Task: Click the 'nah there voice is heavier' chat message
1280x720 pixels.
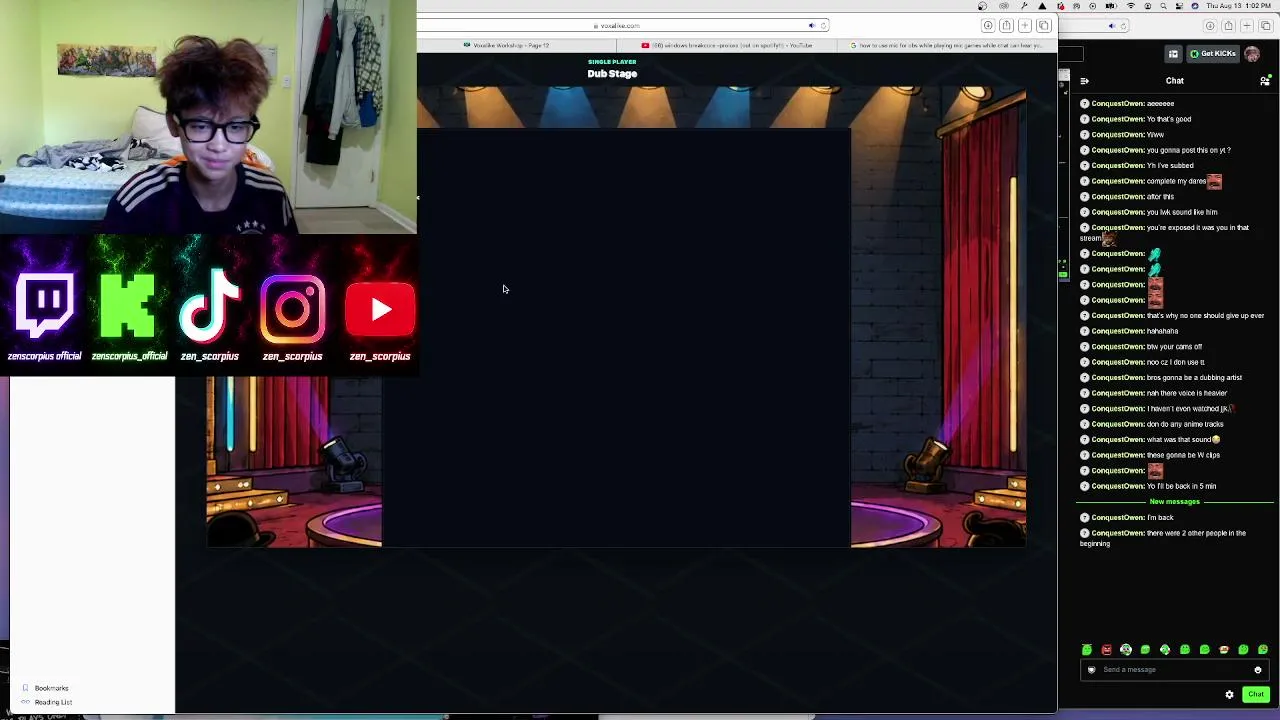Action: point(1186,393)
